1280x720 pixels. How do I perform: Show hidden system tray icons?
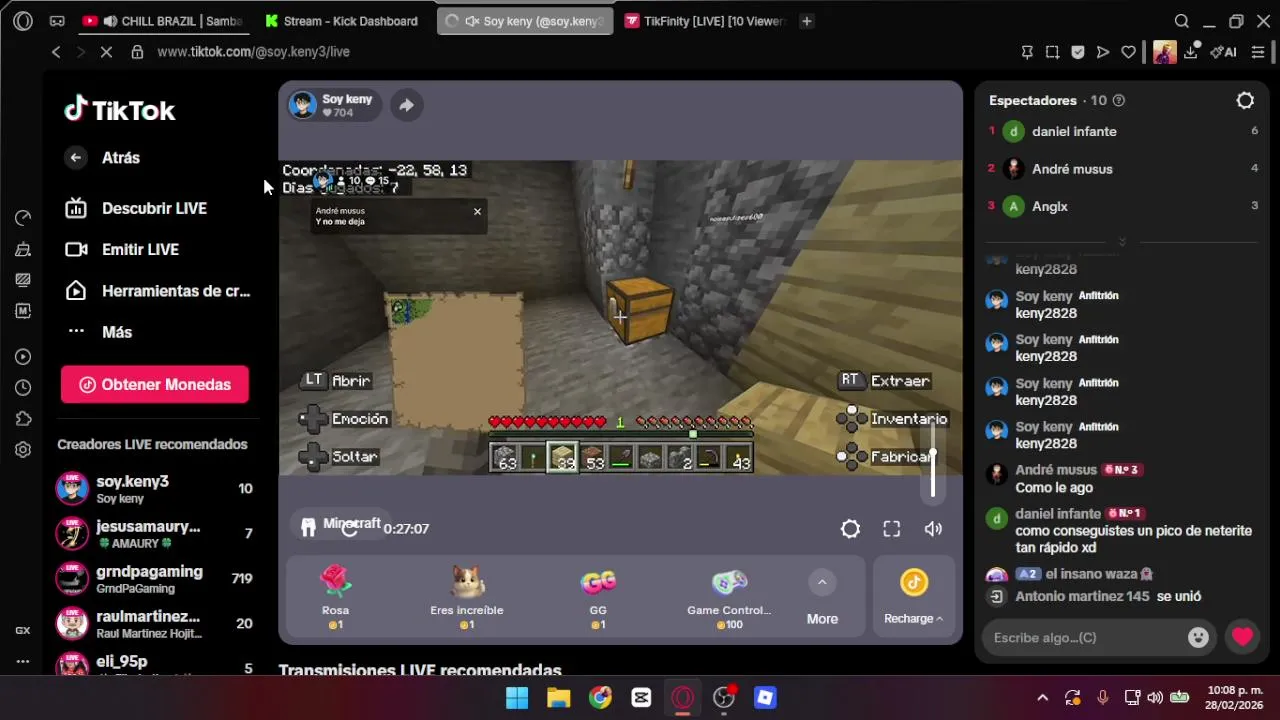coord(1042,697)
